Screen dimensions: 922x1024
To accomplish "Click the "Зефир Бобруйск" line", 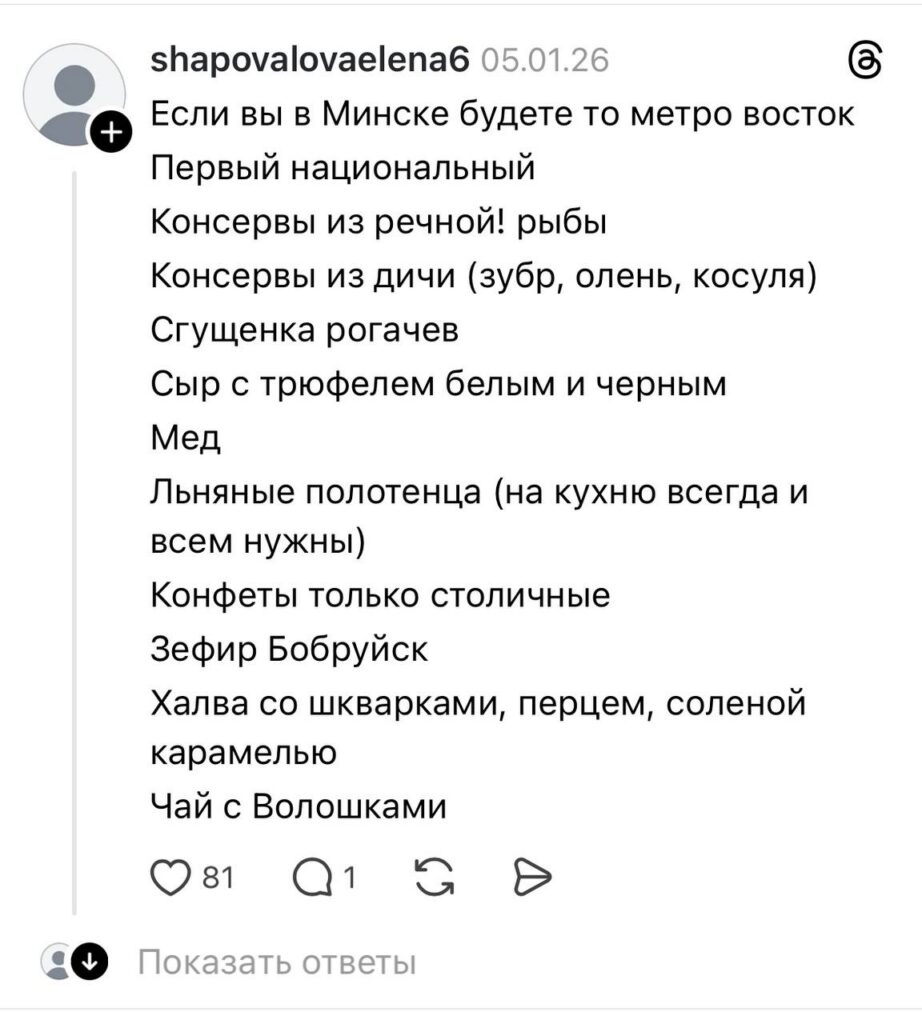I will point(289,649).
